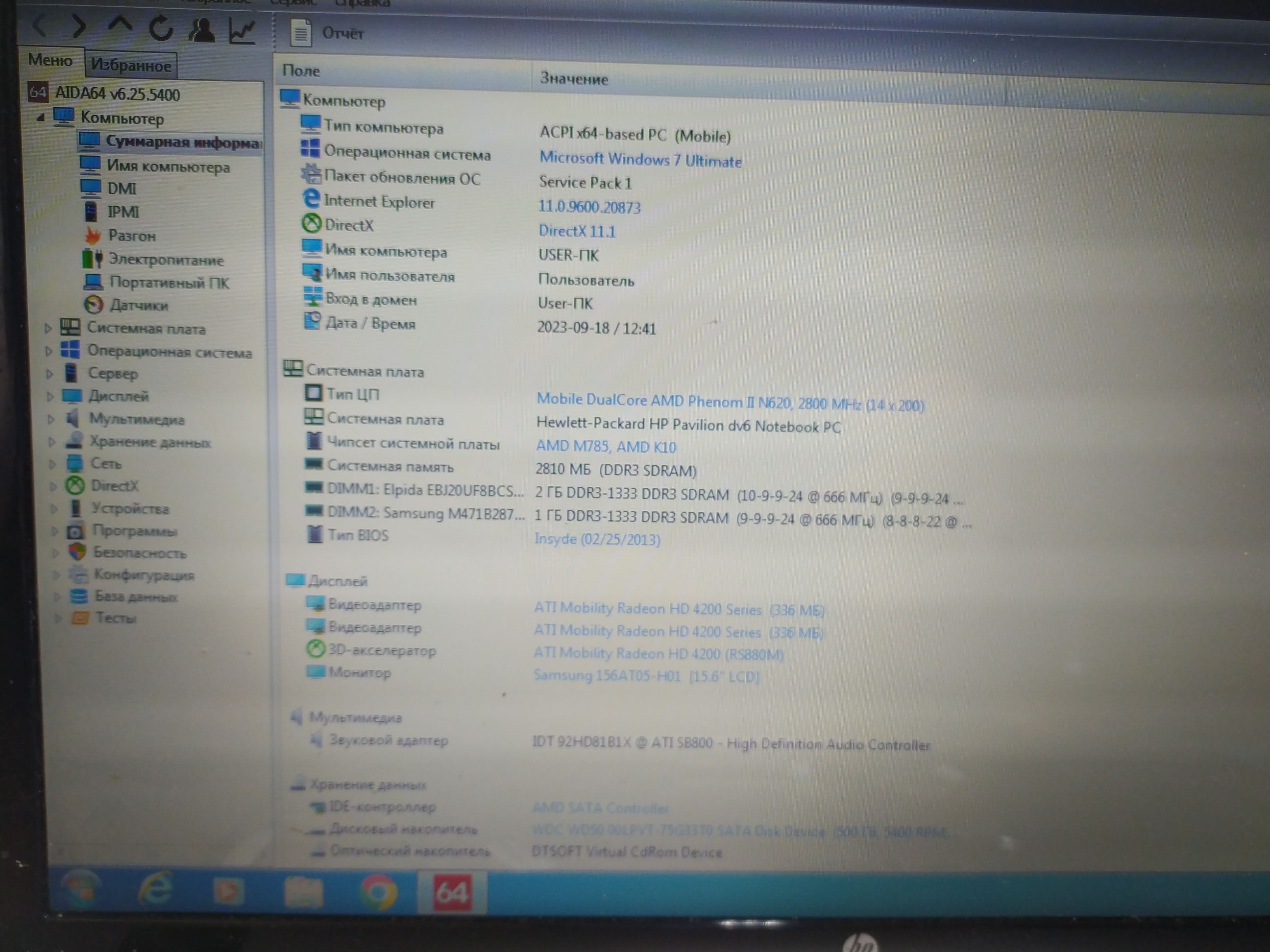Viewport: 1270px width, 952px height.
Task: Expand the Дисплей tree node
Action: point(50,397)
